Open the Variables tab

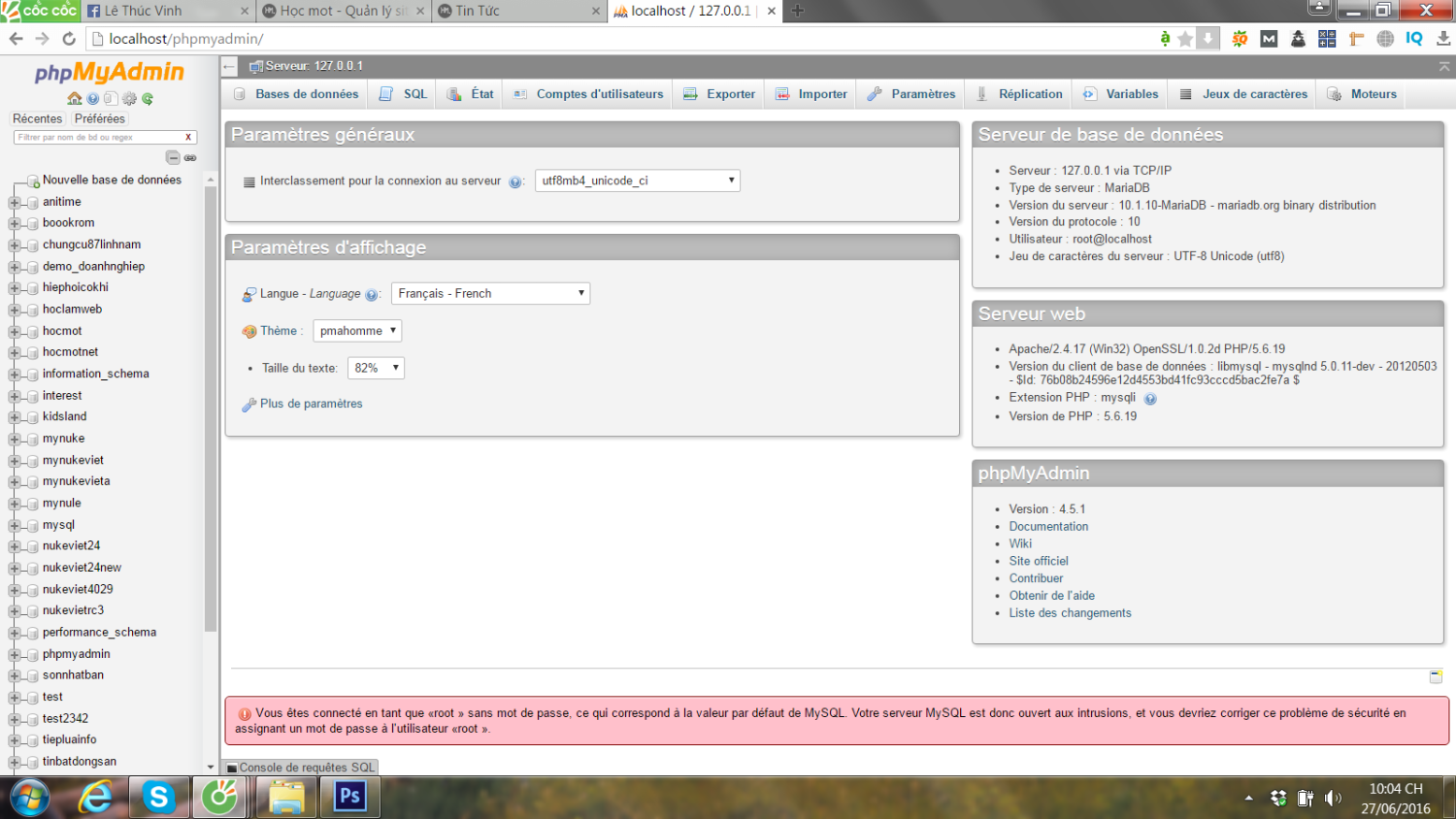click(1121, 94)
